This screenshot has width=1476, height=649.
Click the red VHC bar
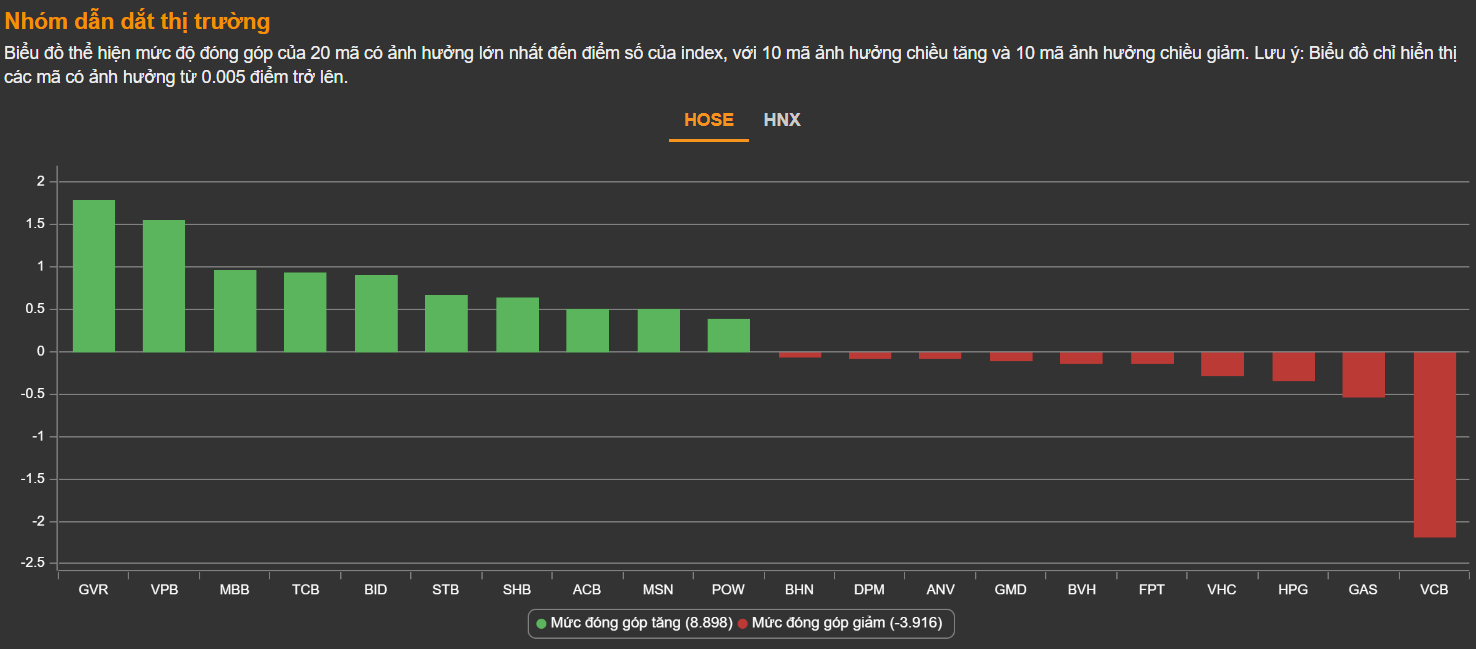point(1222,364)
